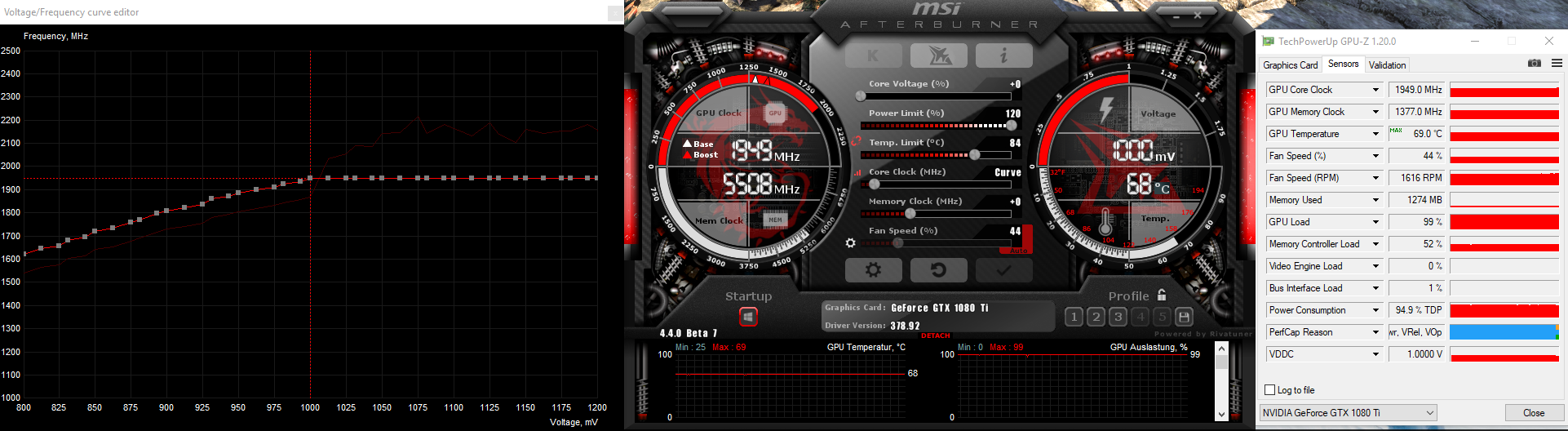Expand the GPU Temperature sensor dropdown

point(1375,134)
